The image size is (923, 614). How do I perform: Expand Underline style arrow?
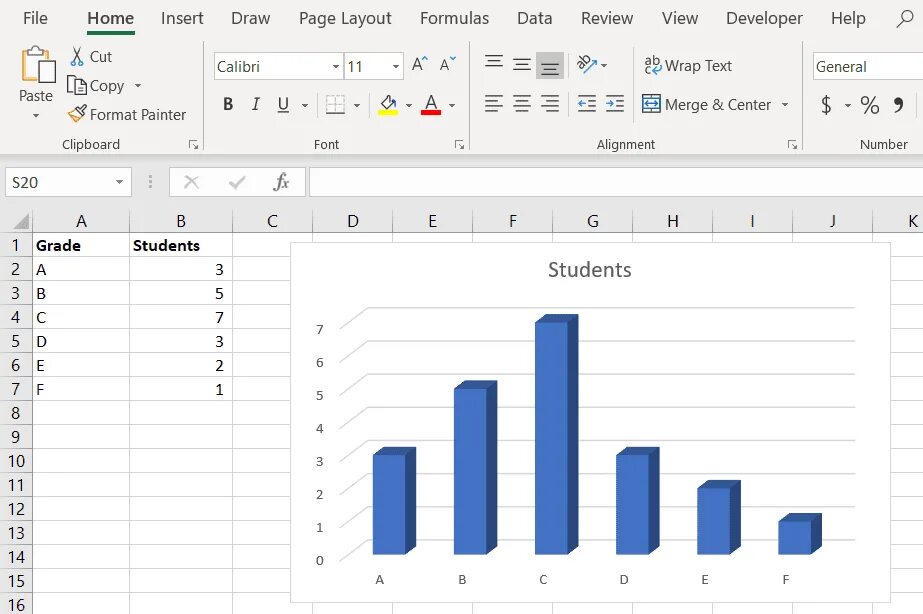(x=304, y=106)
